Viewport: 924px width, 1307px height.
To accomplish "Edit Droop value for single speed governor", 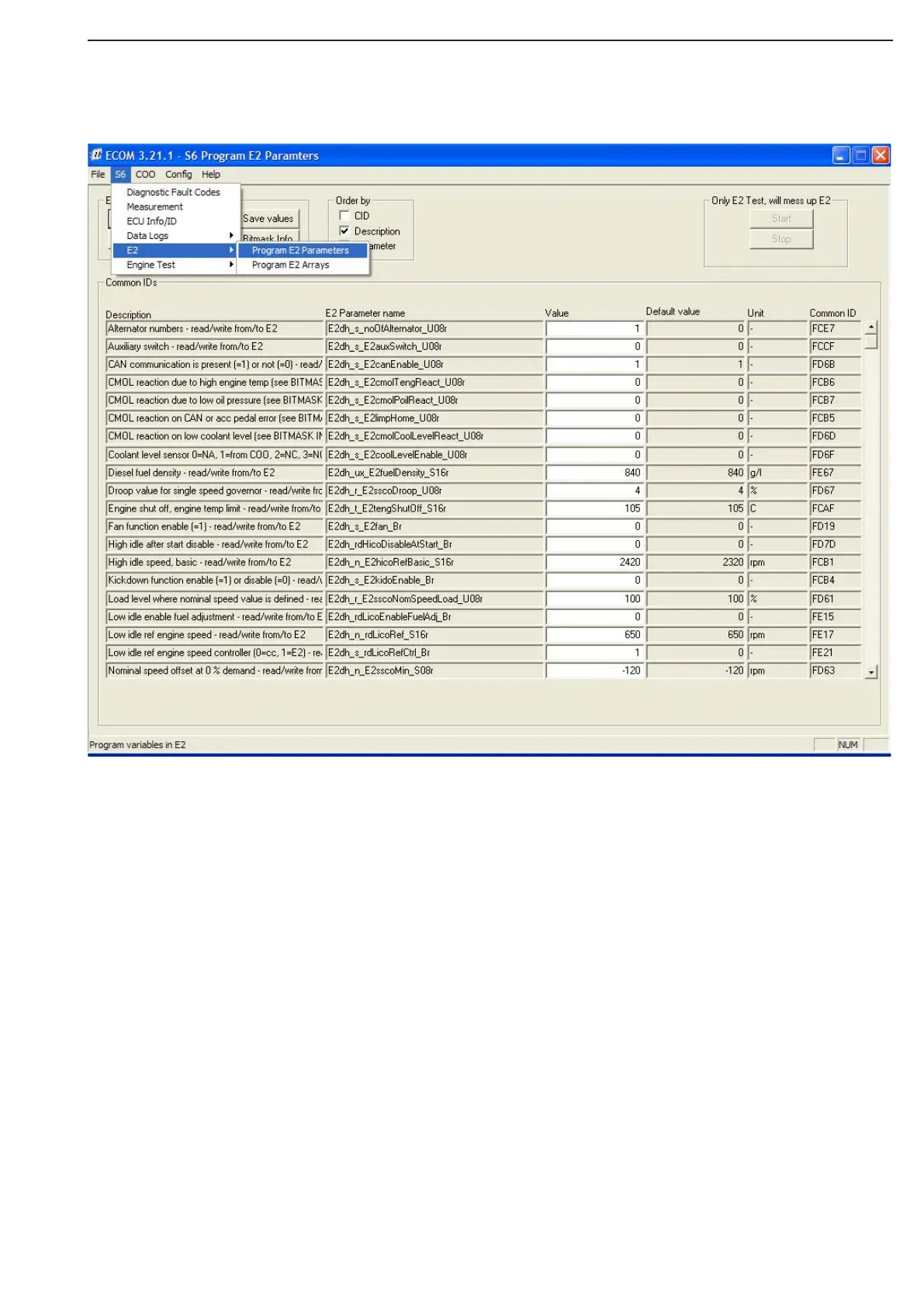I will pos(595,491).
